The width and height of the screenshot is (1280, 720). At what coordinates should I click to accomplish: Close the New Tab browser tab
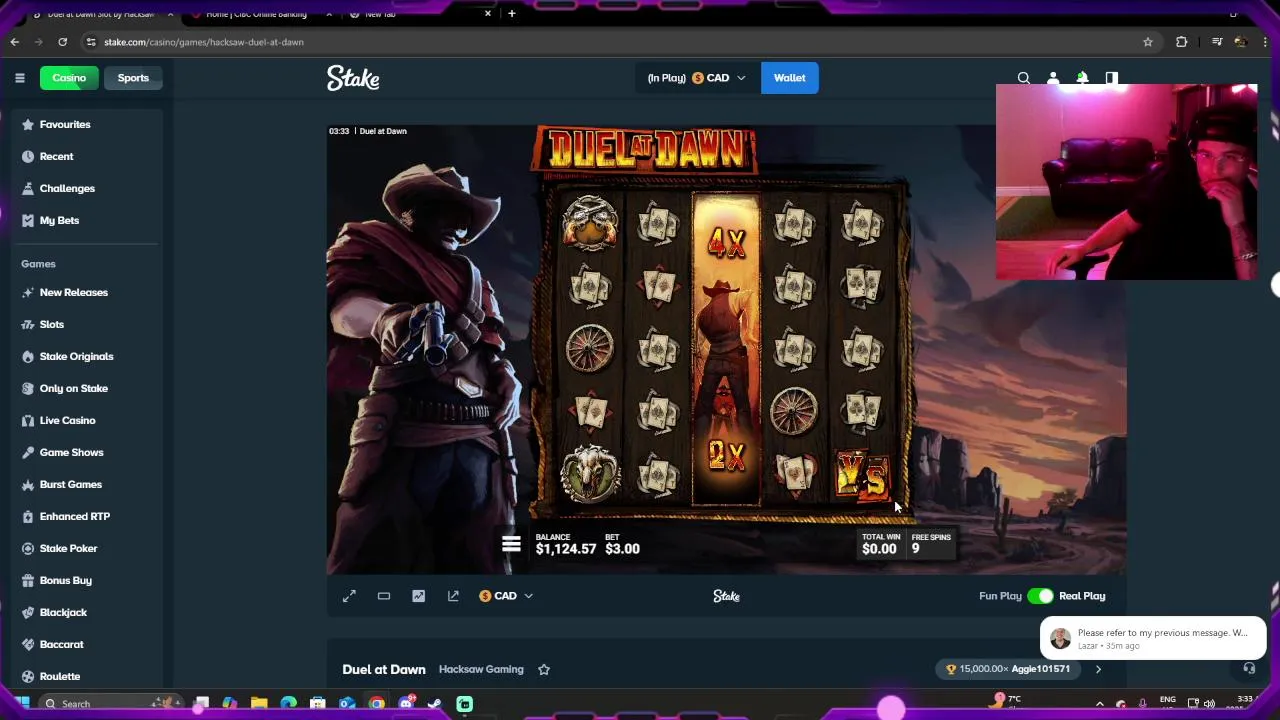pos(488,14)
